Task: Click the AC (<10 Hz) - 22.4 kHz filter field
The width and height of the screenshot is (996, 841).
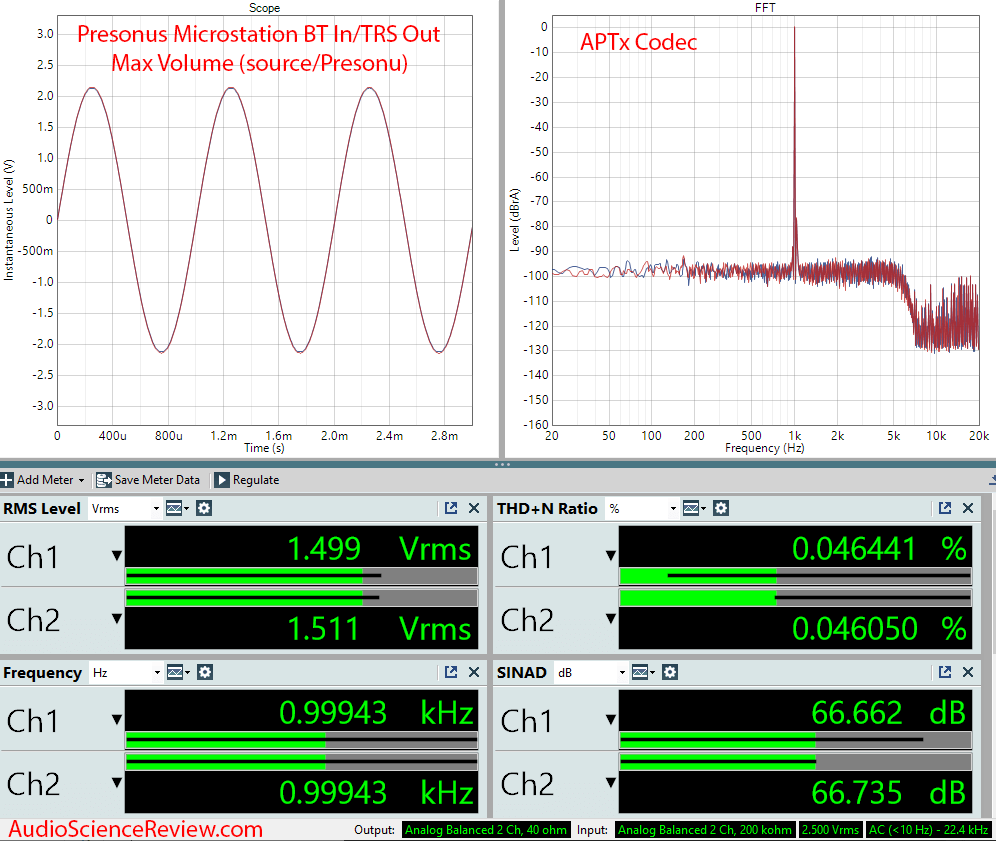Action: pyautogui.click(x=929, y=830)
